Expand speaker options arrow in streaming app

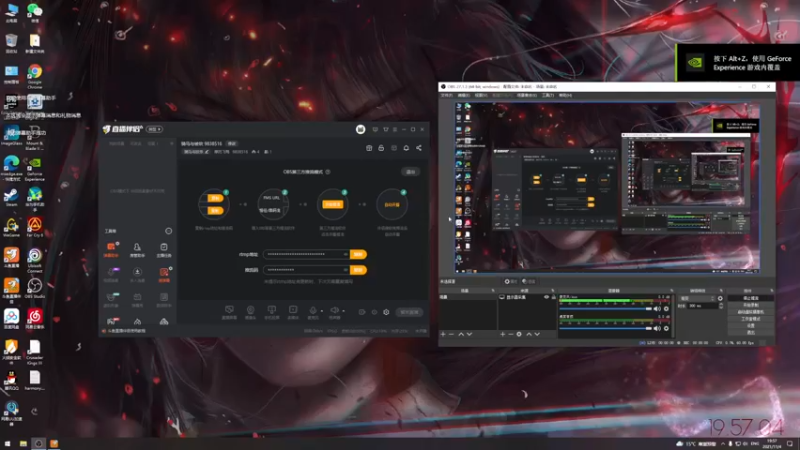[343, 311]
